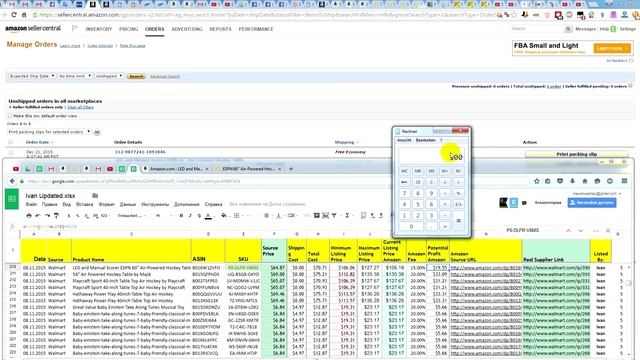Open the Expected Ship Date dropdown

pos(32,76)
